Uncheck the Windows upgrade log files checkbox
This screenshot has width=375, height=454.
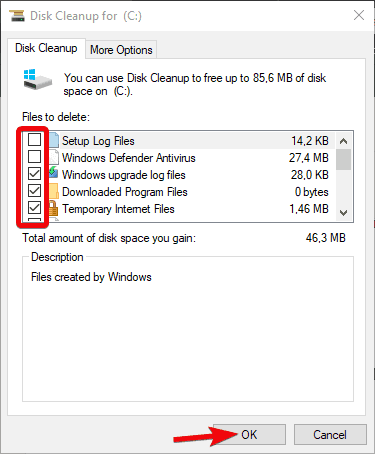coord(34,173)
